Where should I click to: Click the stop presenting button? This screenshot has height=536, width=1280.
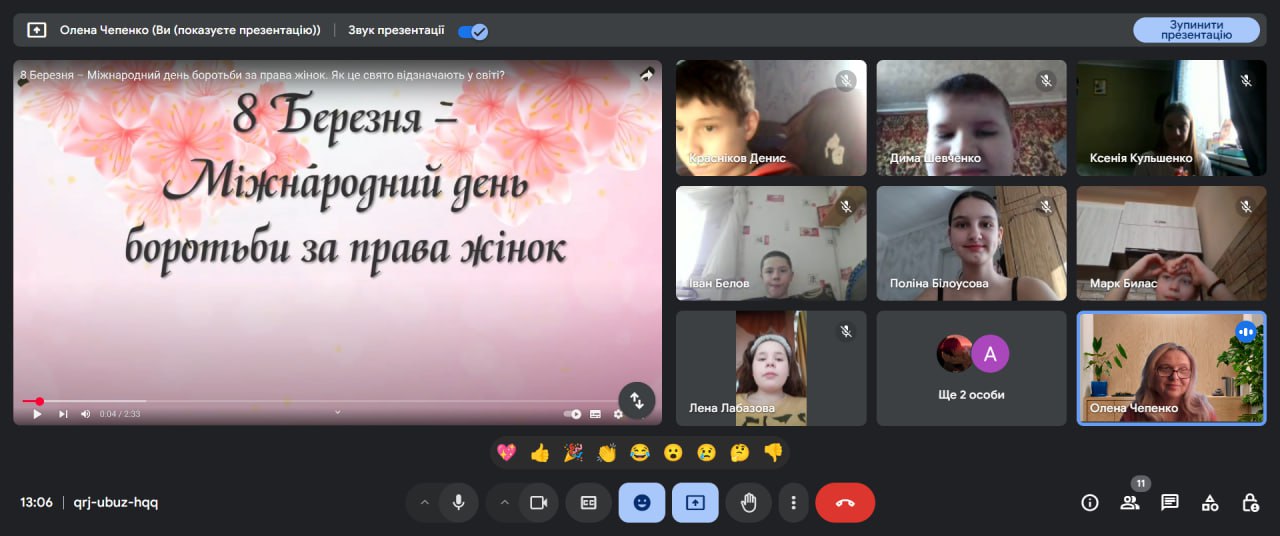click(x=1195, y=30)
